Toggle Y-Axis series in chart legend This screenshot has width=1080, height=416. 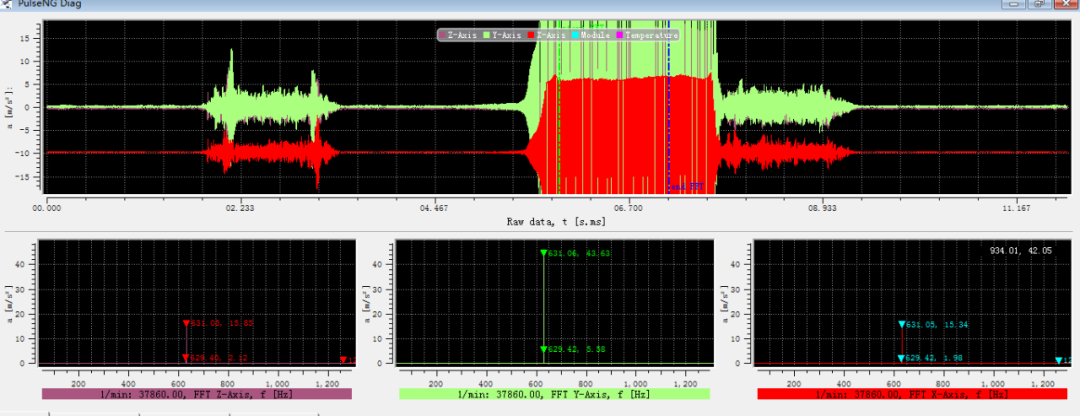(504, 35)
